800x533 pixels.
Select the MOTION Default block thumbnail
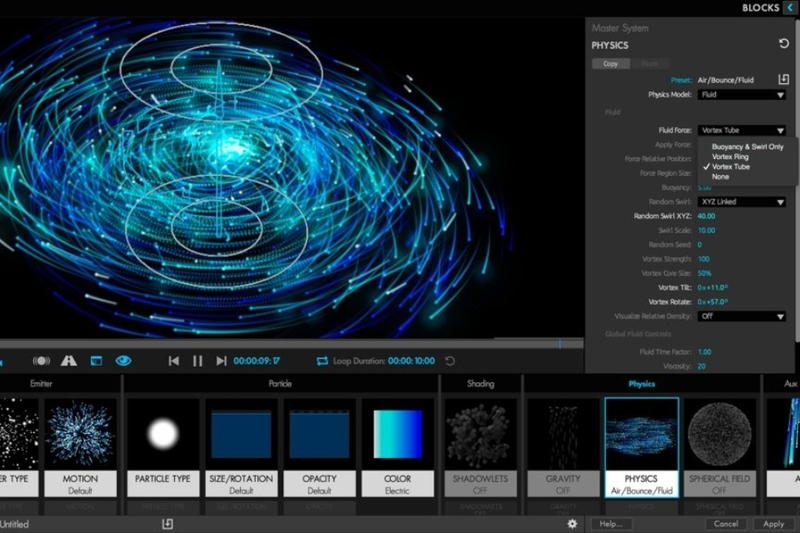[80, 447]
